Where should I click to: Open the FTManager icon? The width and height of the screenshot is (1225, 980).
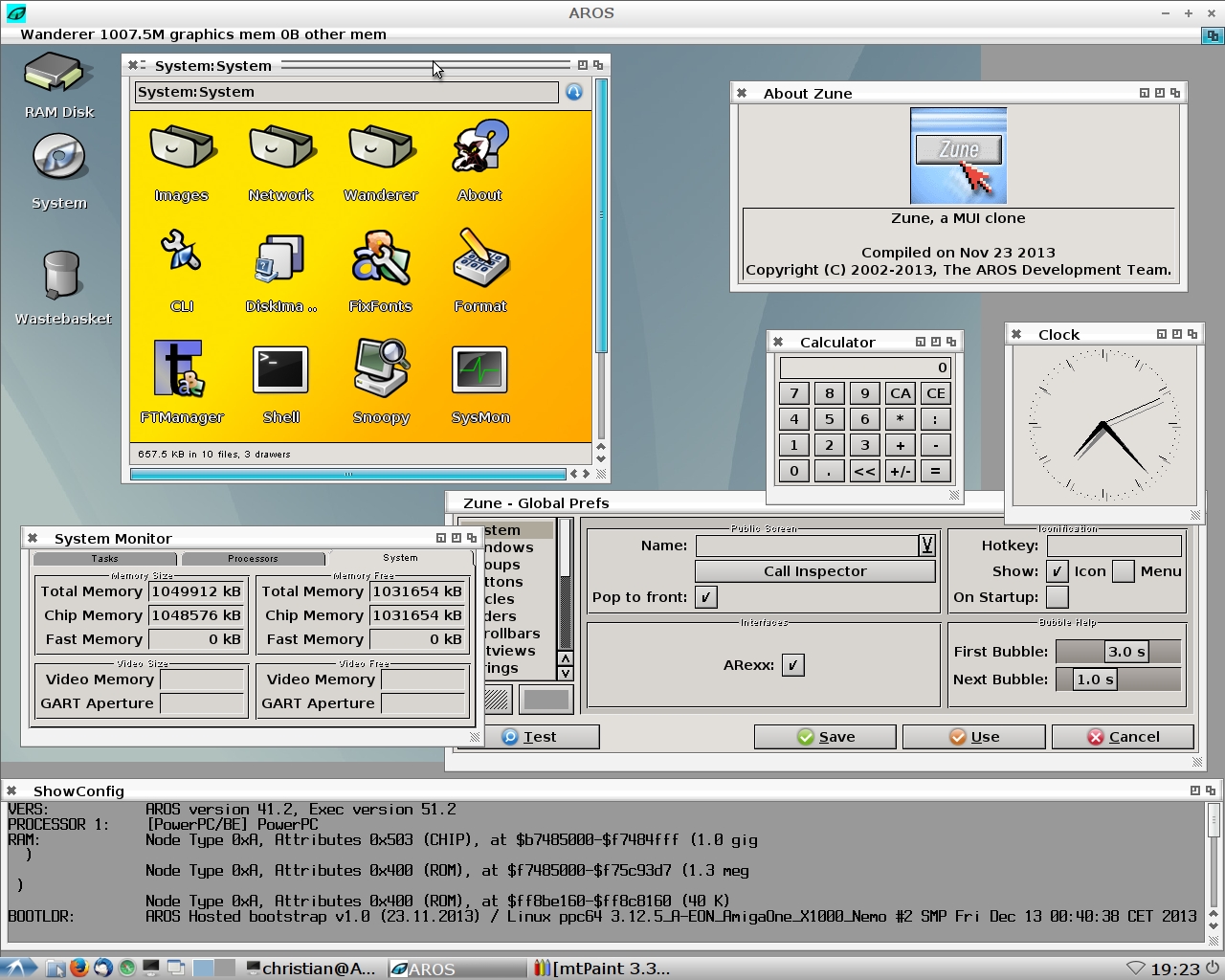pyautogui.click(x=179, y=369)
